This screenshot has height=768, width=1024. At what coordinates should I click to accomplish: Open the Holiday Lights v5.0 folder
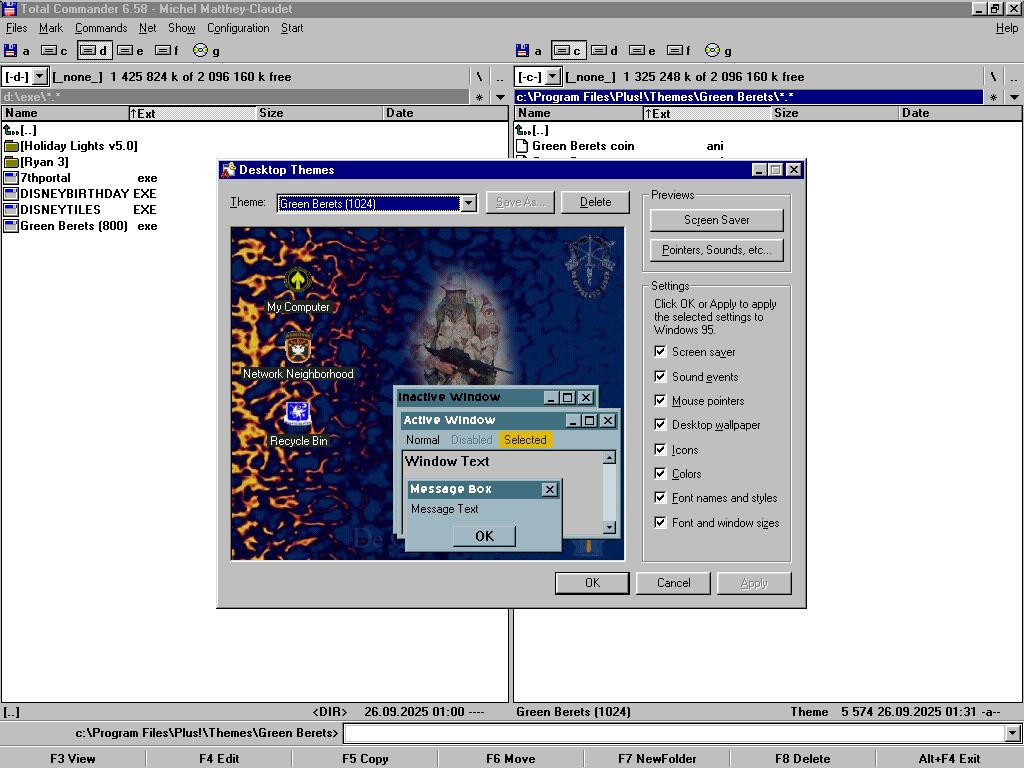tap(78, 146)
